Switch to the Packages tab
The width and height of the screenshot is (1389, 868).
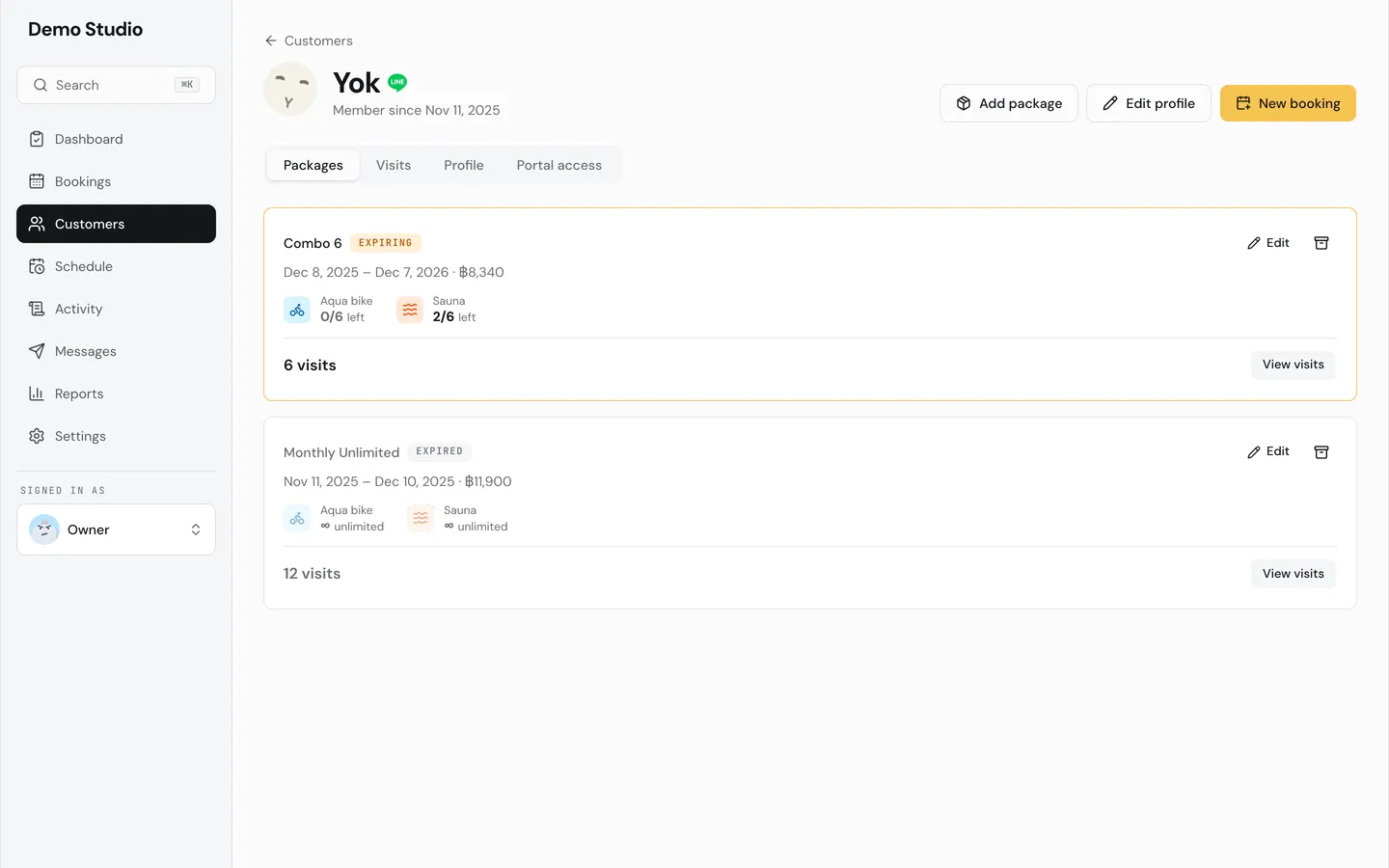313,165
